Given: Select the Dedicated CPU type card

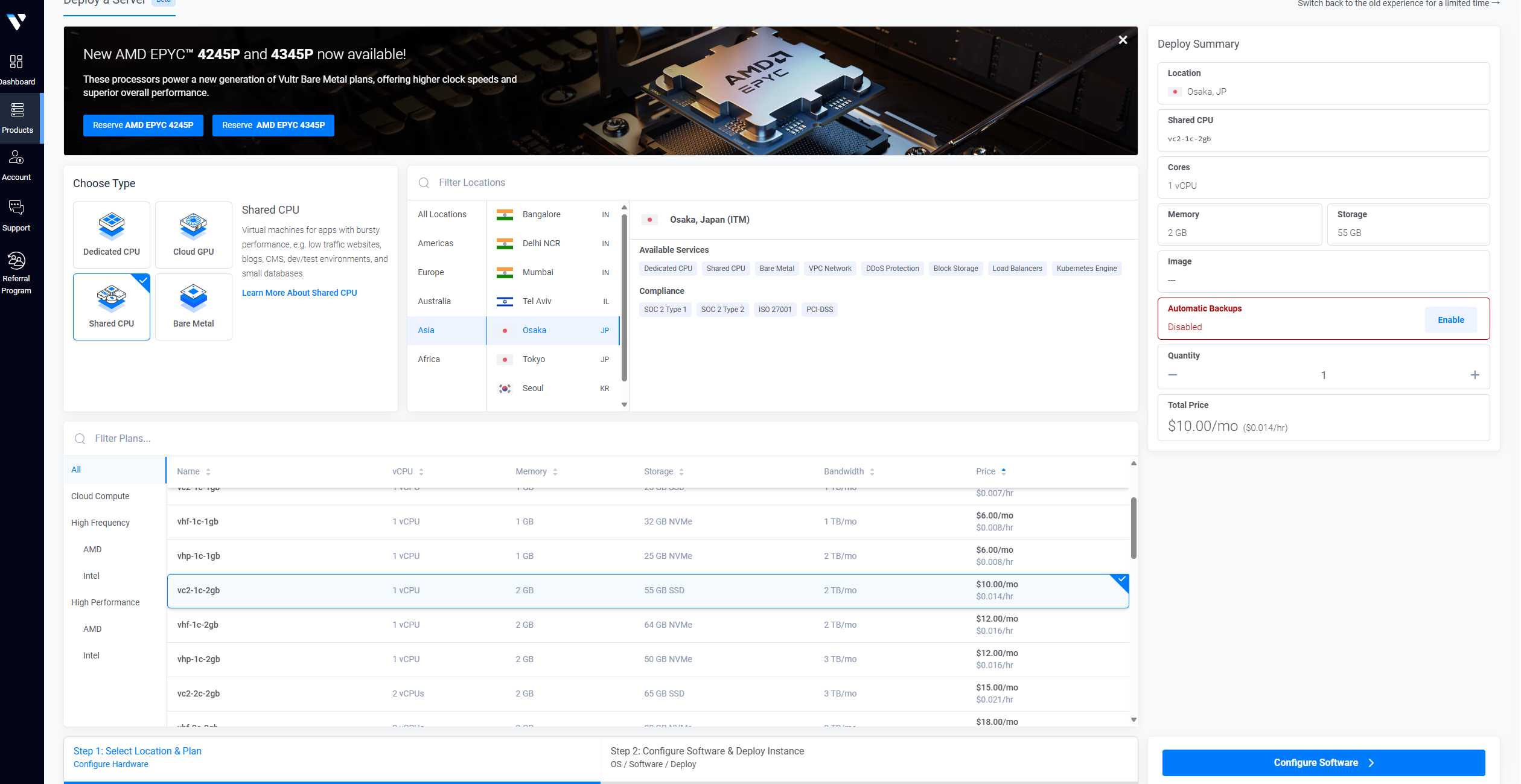Looking at the screenshot, I should tap(112, 235).
